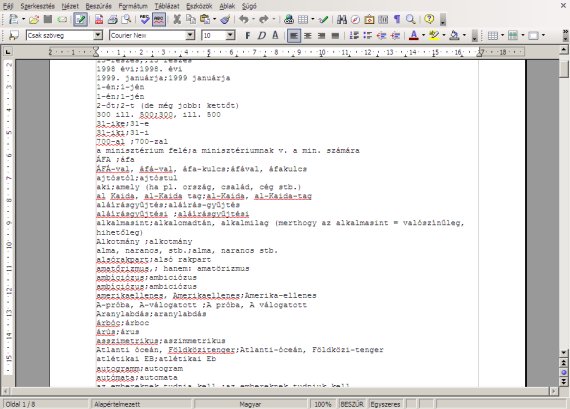Undo the last action
Image resolution: width=570 pixels, height=409 pixels.
click(244, 19)
